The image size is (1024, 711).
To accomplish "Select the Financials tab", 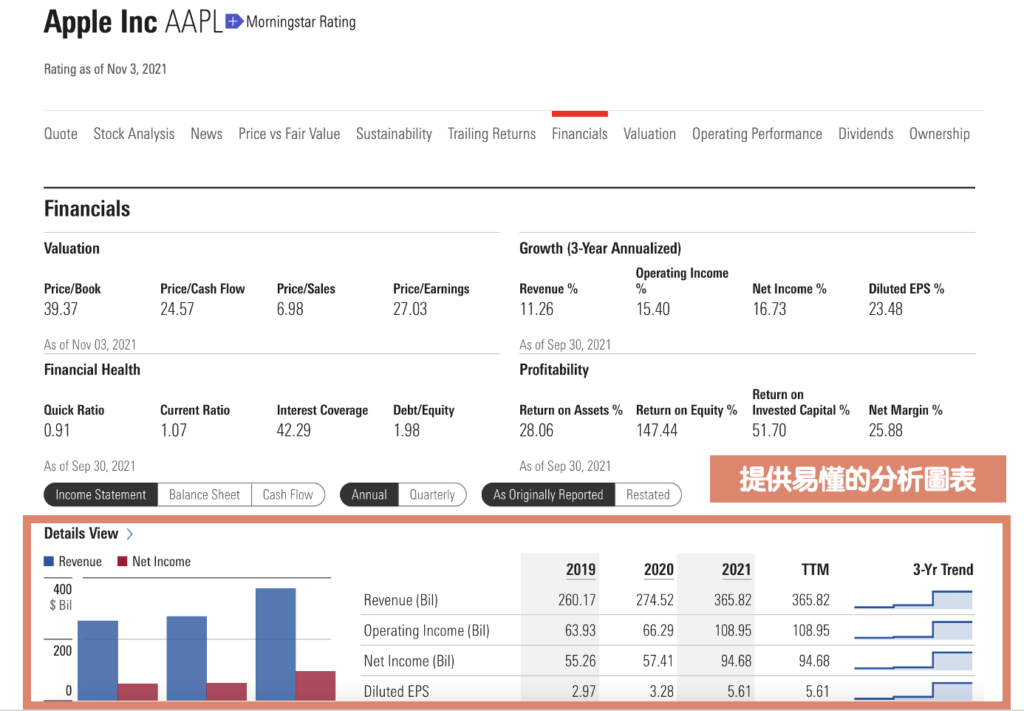I will (x=579, y=134).
